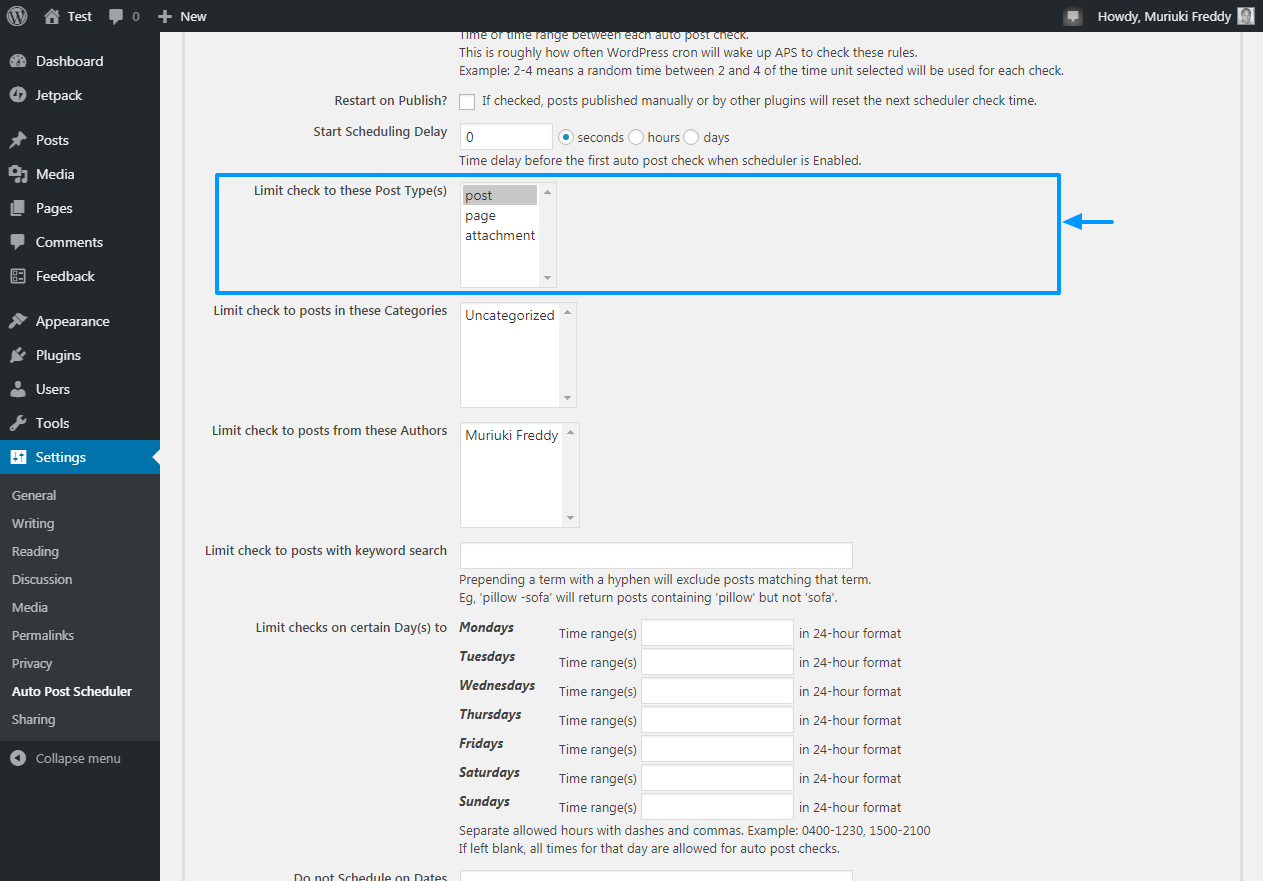Click the Media library icon
Screen dimensions: 1263x881
(18, 174)
